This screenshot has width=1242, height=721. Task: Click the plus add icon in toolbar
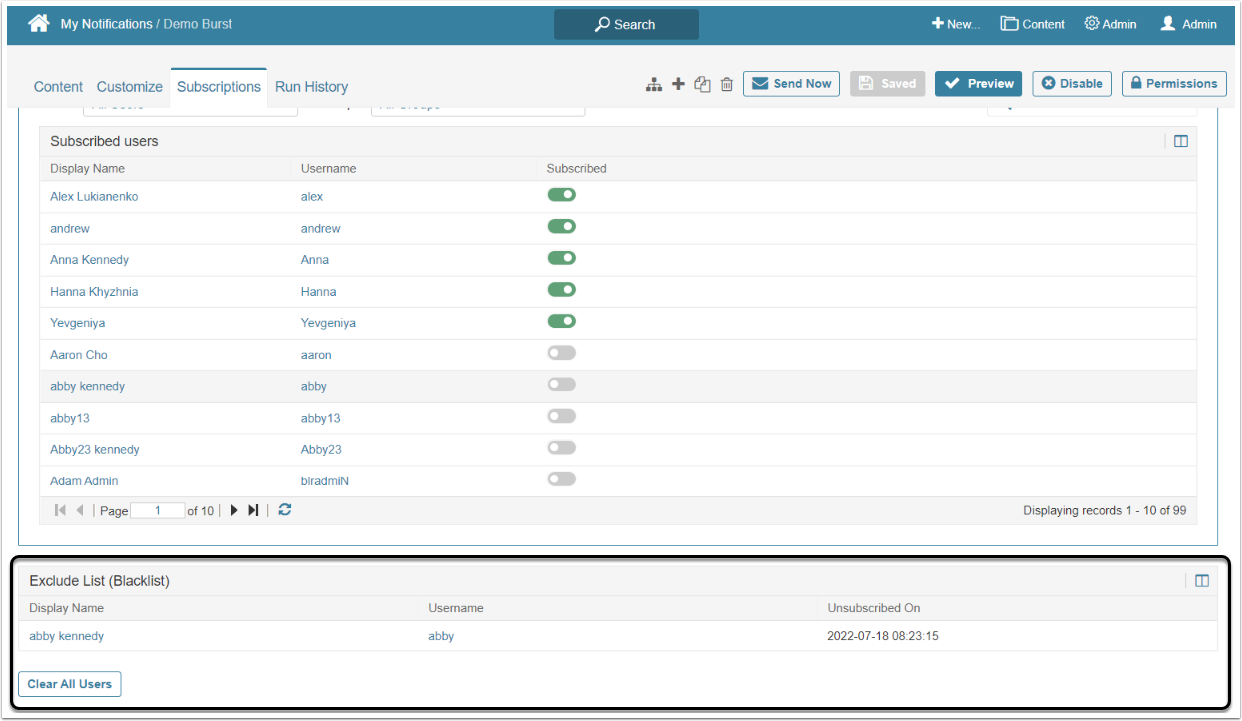(x=678, y=84)
